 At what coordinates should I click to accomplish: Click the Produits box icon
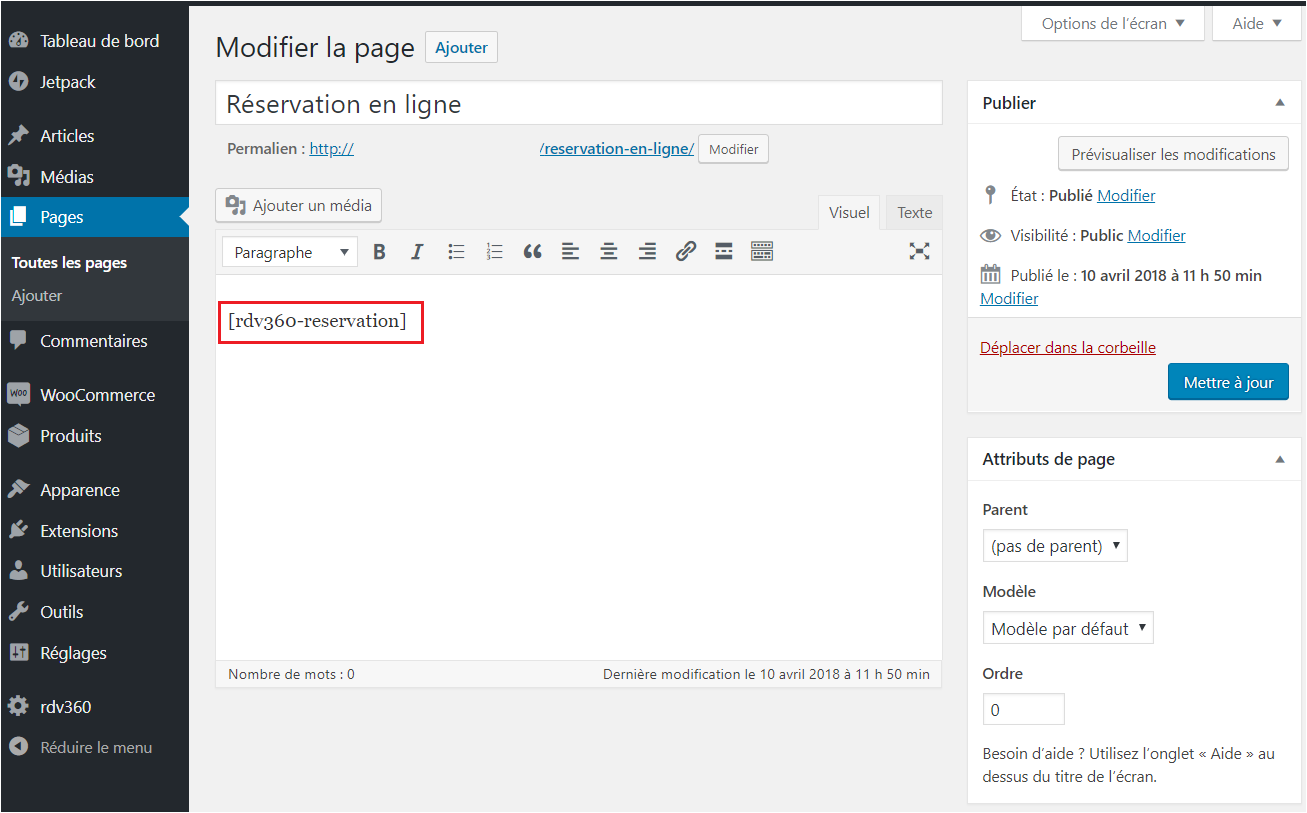18,436
